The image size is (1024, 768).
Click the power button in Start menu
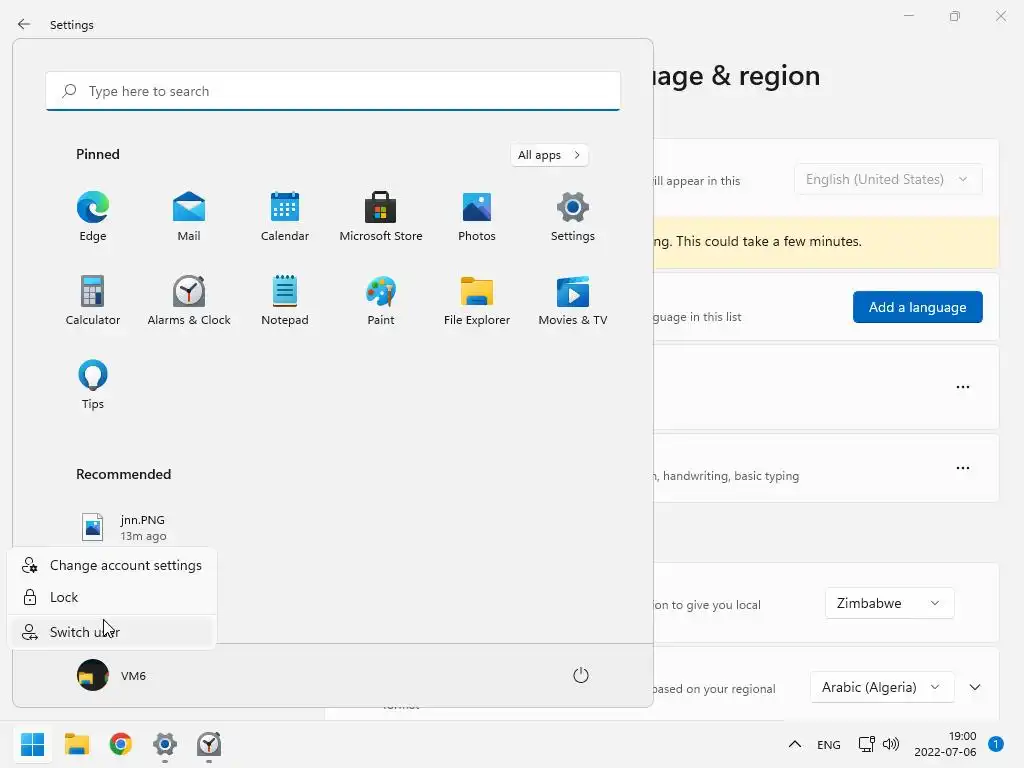581,675
